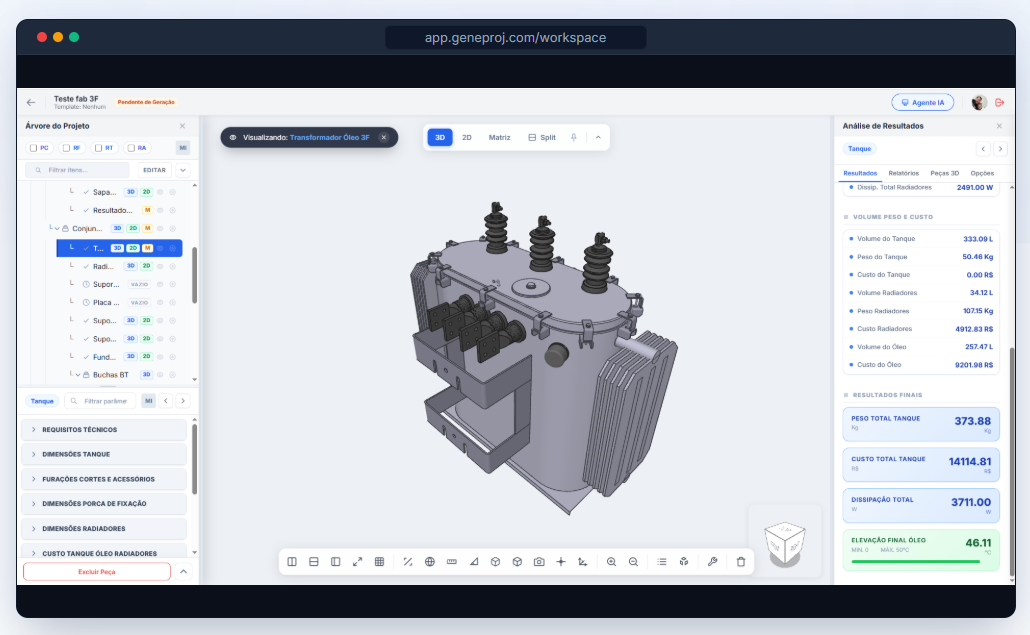Expand DIMENSÕES TANQUE section

pos(104,454)
